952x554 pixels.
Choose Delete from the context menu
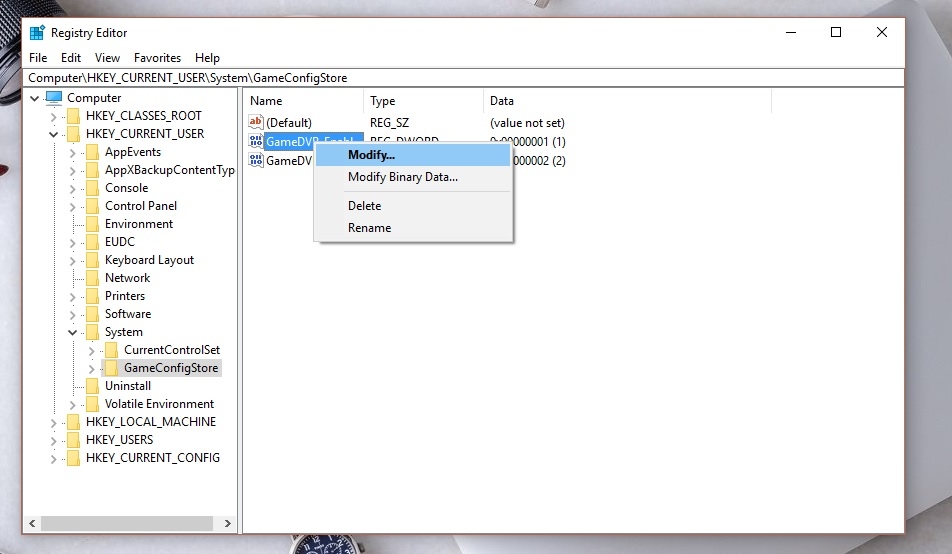(x=413, y=206)
